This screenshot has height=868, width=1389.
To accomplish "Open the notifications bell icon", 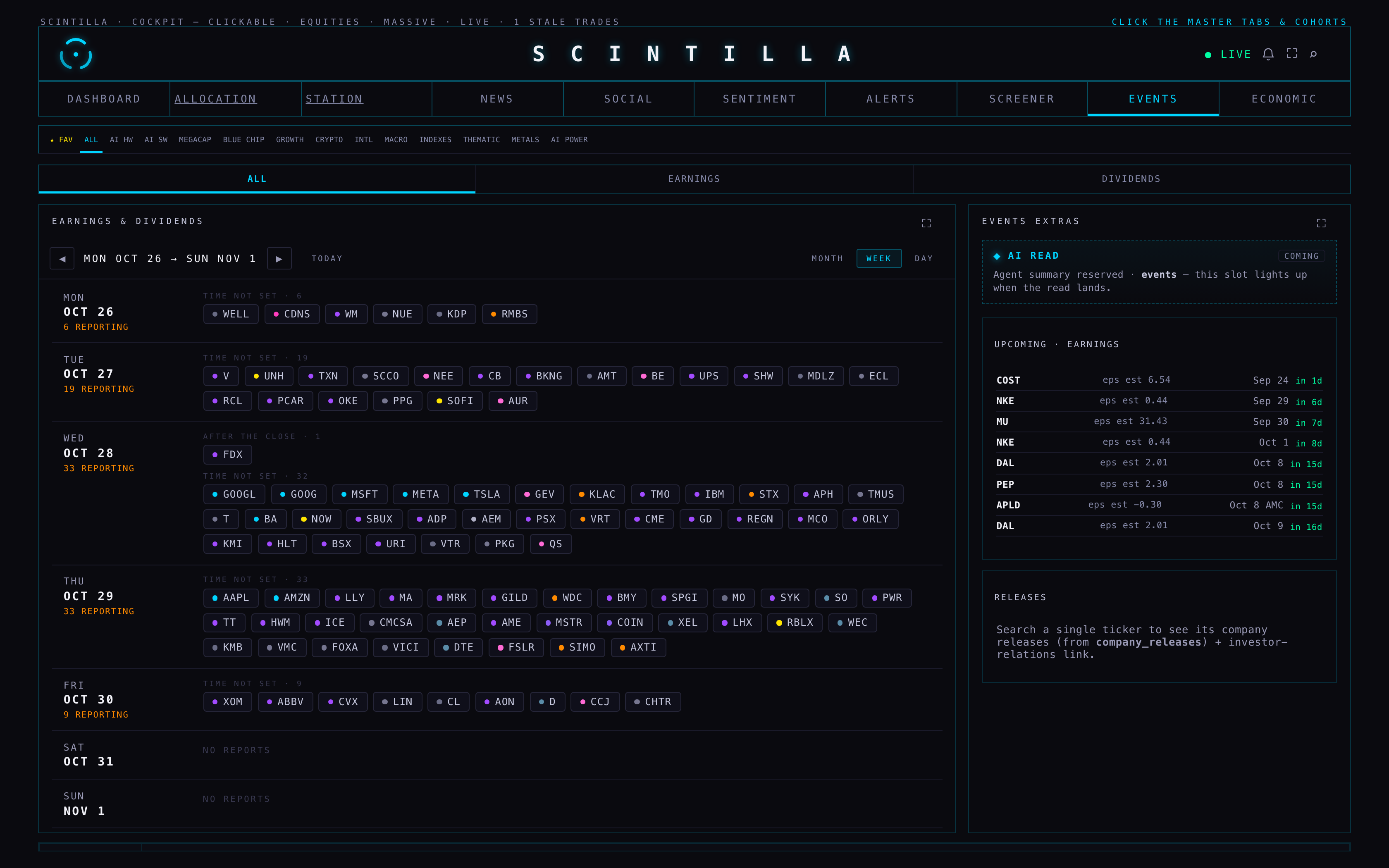I will pos(1268,54).
